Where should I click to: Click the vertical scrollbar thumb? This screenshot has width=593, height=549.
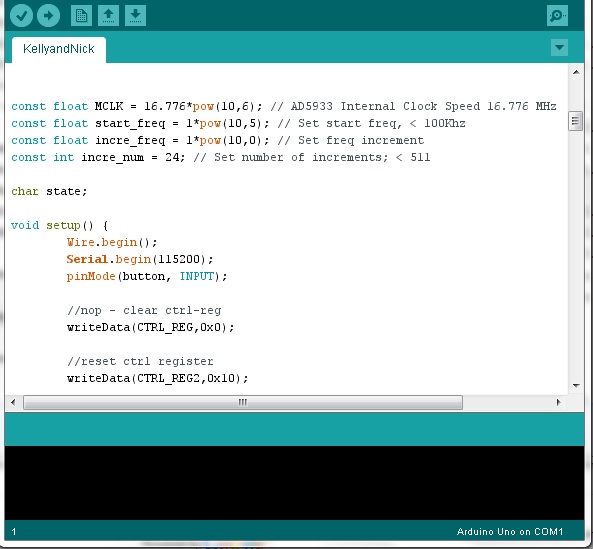tap(575, 121)
